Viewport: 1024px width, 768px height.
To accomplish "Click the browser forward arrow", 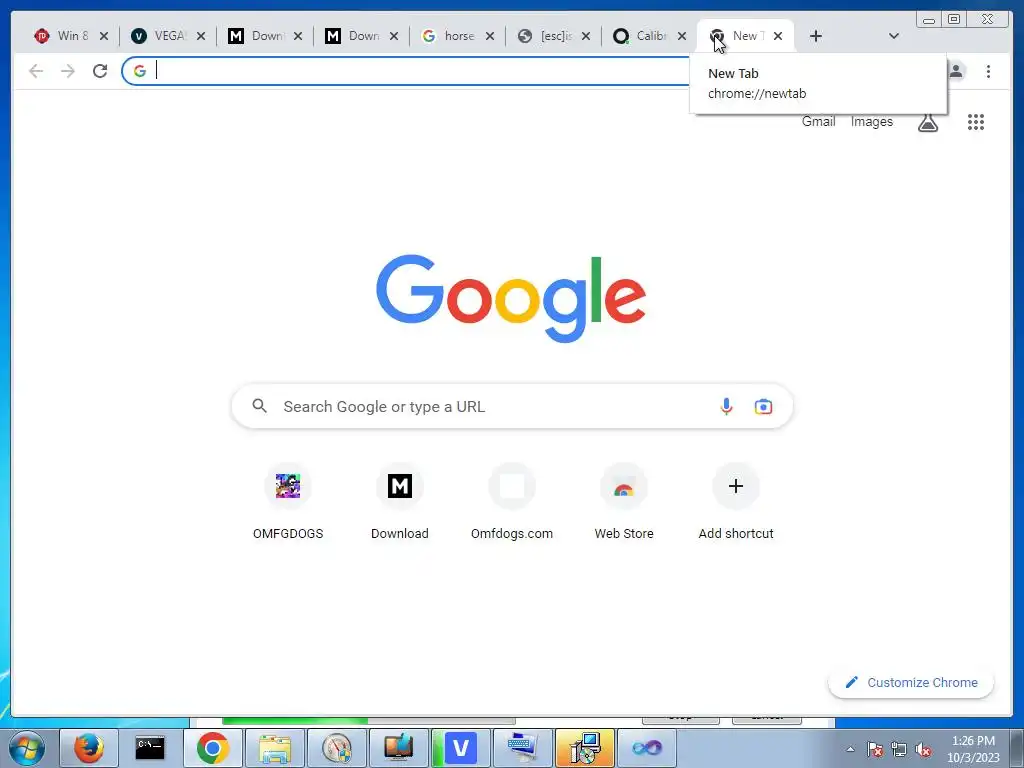I will (68, 71).
